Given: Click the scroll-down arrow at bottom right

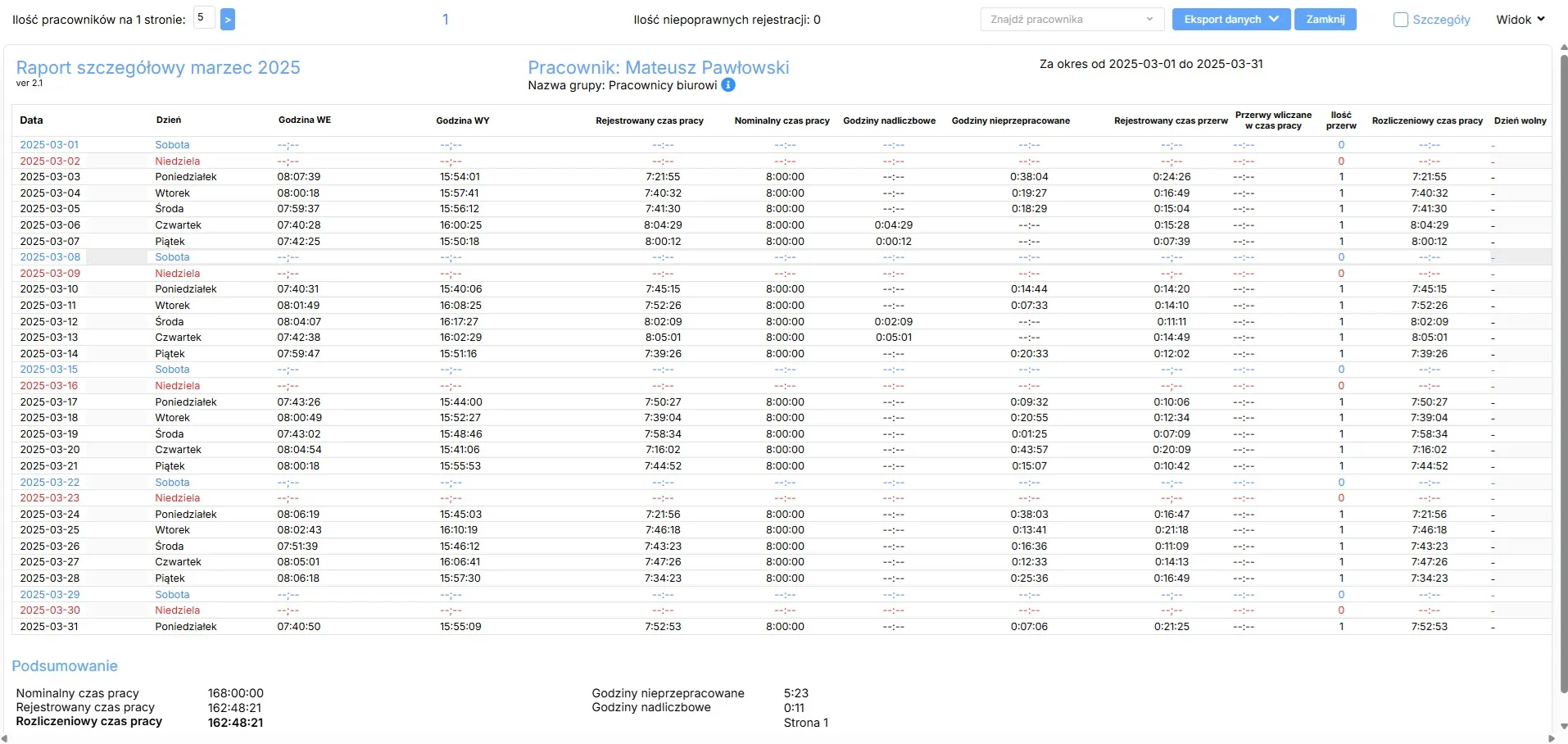Looking at the screenshot, I should point(1563,726).
